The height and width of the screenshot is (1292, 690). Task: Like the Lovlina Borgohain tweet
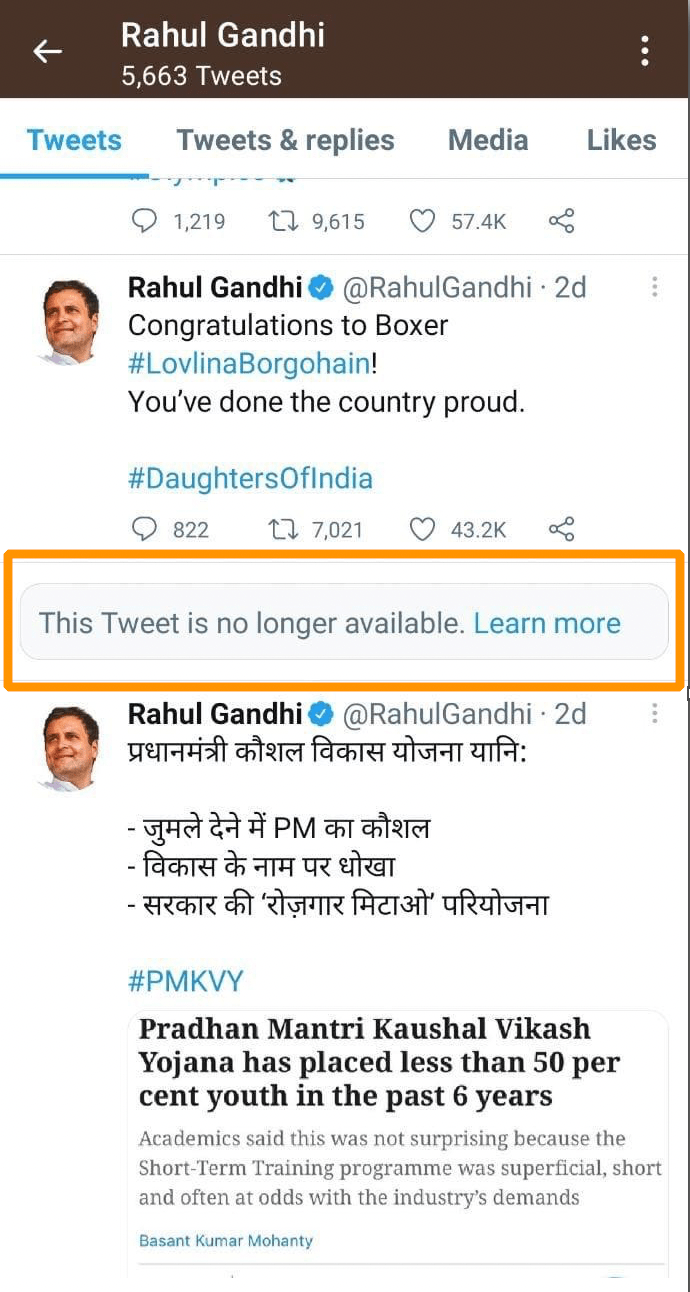coord(423,529)
